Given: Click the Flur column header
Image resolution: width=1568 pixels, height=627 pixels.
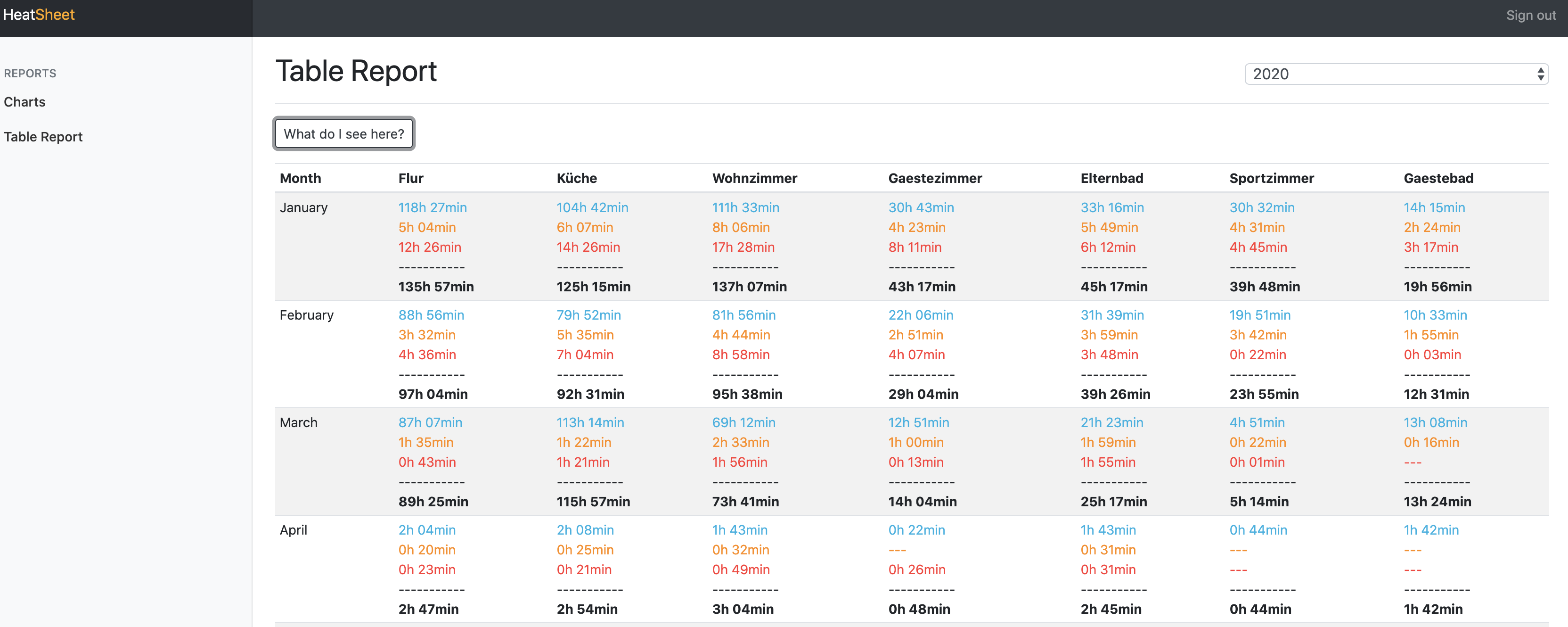Looking at the screenshot, I should 411,178.
